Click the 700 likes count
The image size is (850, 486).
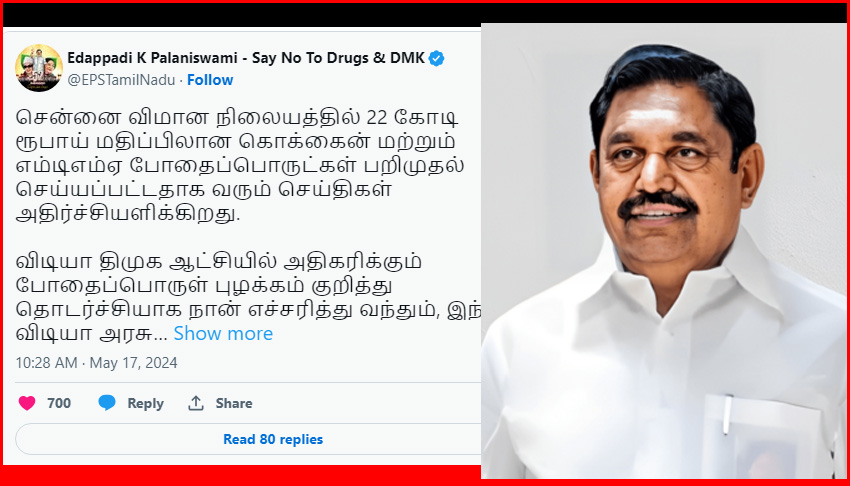[59, 403]
